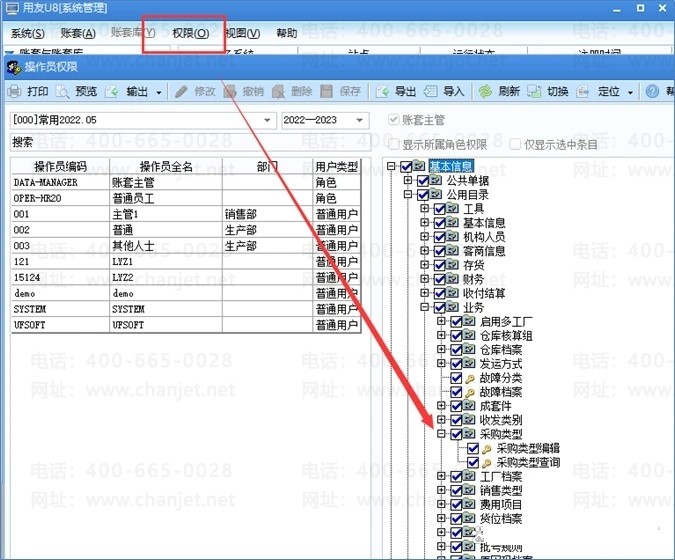Click into the 搜索 search field
Image resolution: width=675 pixels, height=560 pixels.
tap(190, 142)
